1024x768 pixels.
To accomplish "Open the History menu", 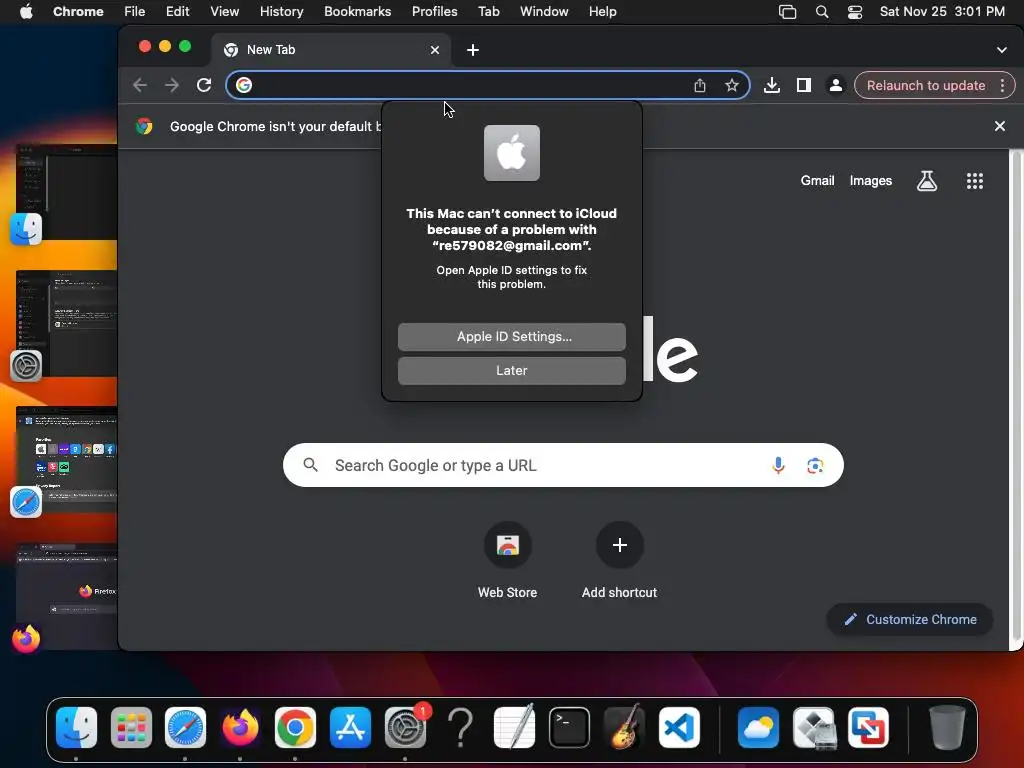I will [x=281, y=12].
